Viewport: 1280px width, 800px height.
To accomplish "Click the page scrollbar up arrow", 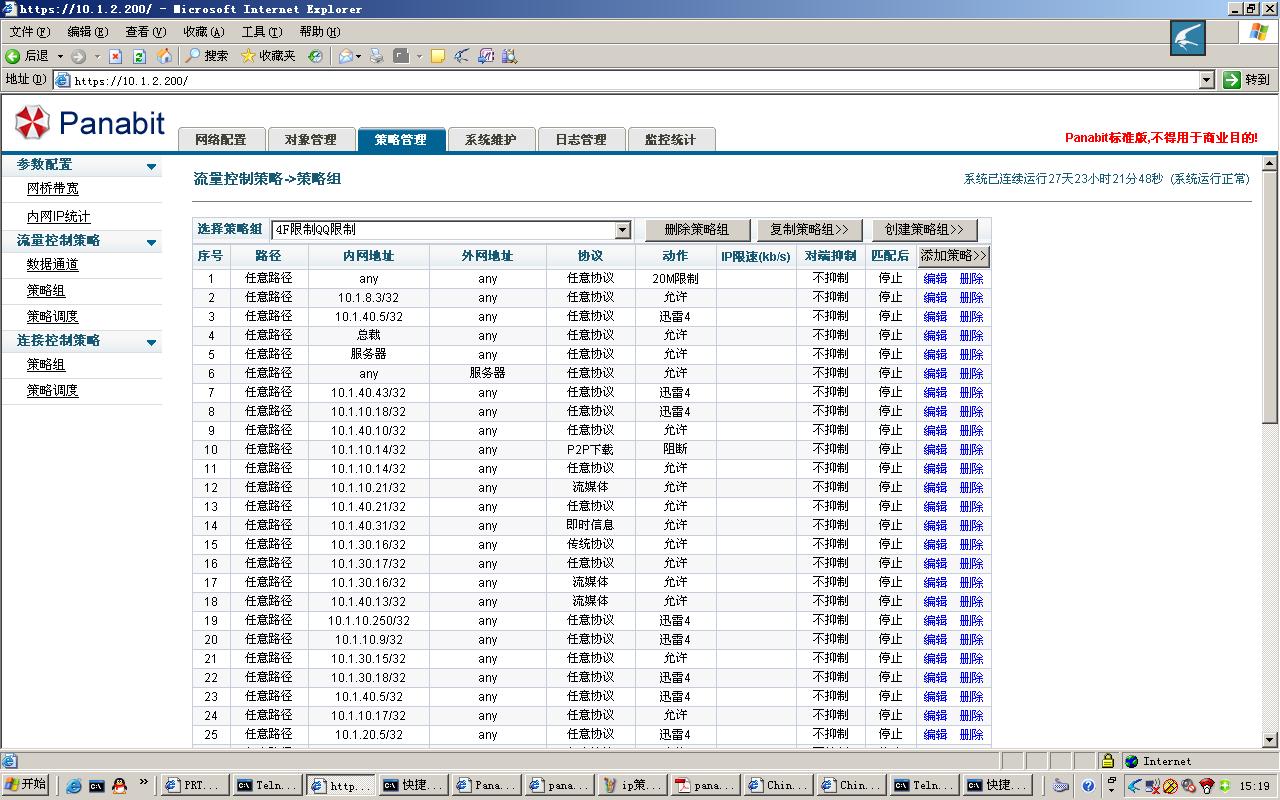I will (1271, 163).
